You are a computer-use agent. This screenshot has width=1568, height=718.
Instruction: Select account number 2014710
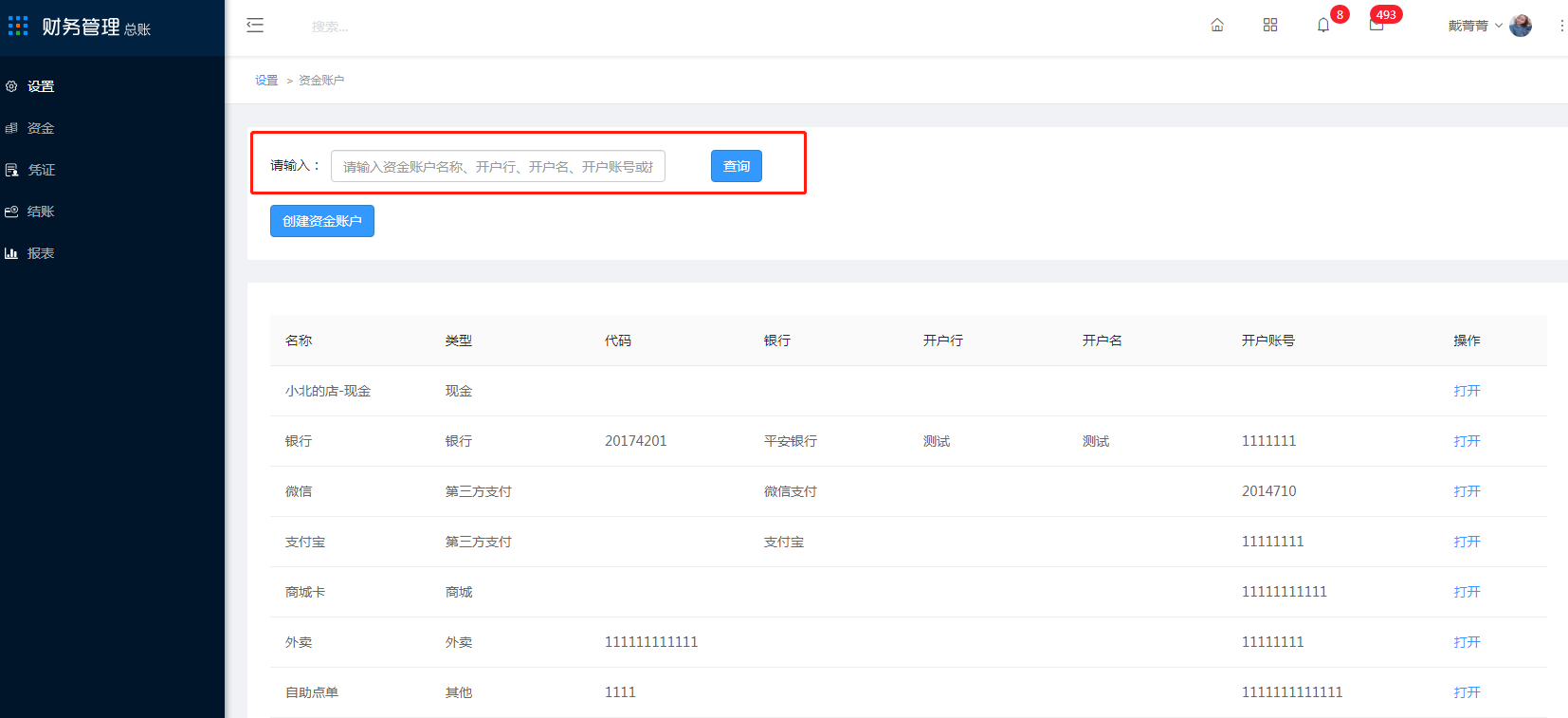pos(1269,491)
